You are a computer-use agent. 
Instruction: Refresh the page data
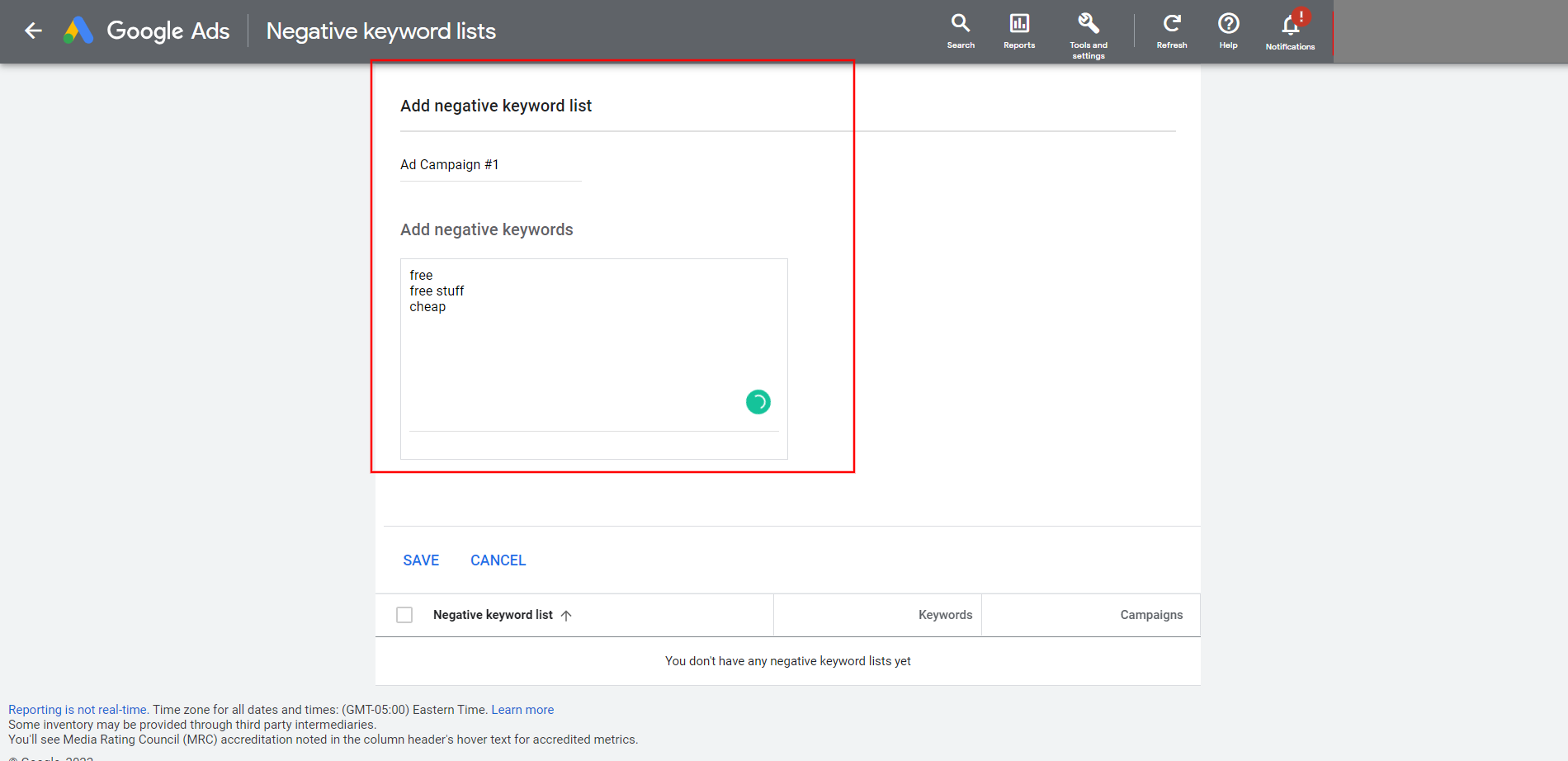click(x=1172, y=31)
